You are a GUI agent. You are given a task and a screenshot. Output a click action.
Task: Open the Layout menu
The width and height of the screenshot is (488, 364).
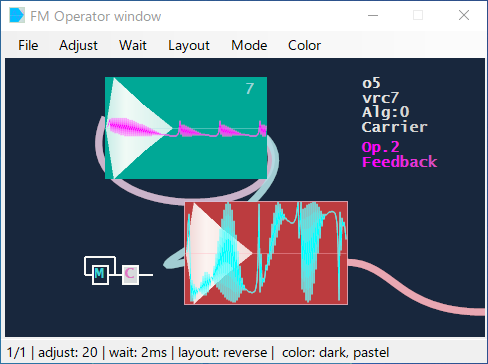point(189,45)
